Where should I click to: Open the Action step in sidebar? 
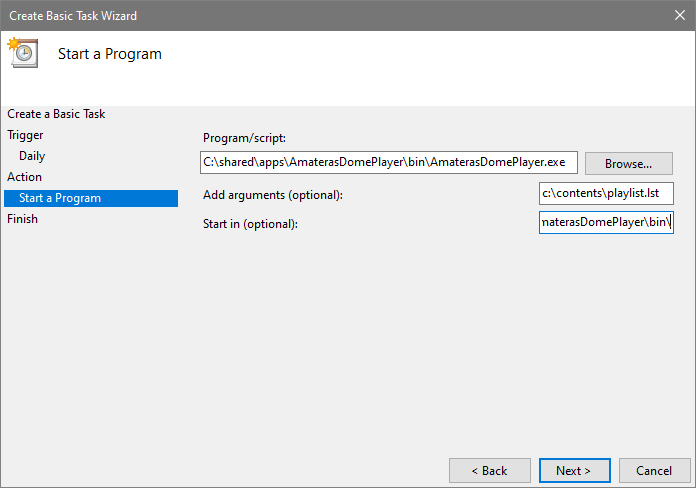coord(25,177)
